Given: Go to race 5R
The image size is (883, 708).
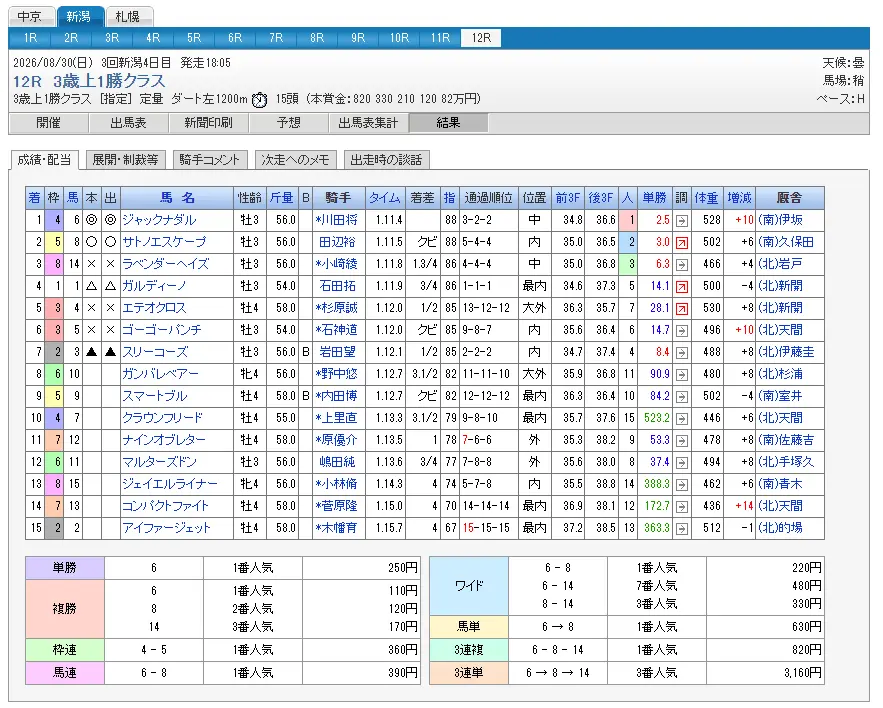Looking at the screenshot, I should [194, 38].
